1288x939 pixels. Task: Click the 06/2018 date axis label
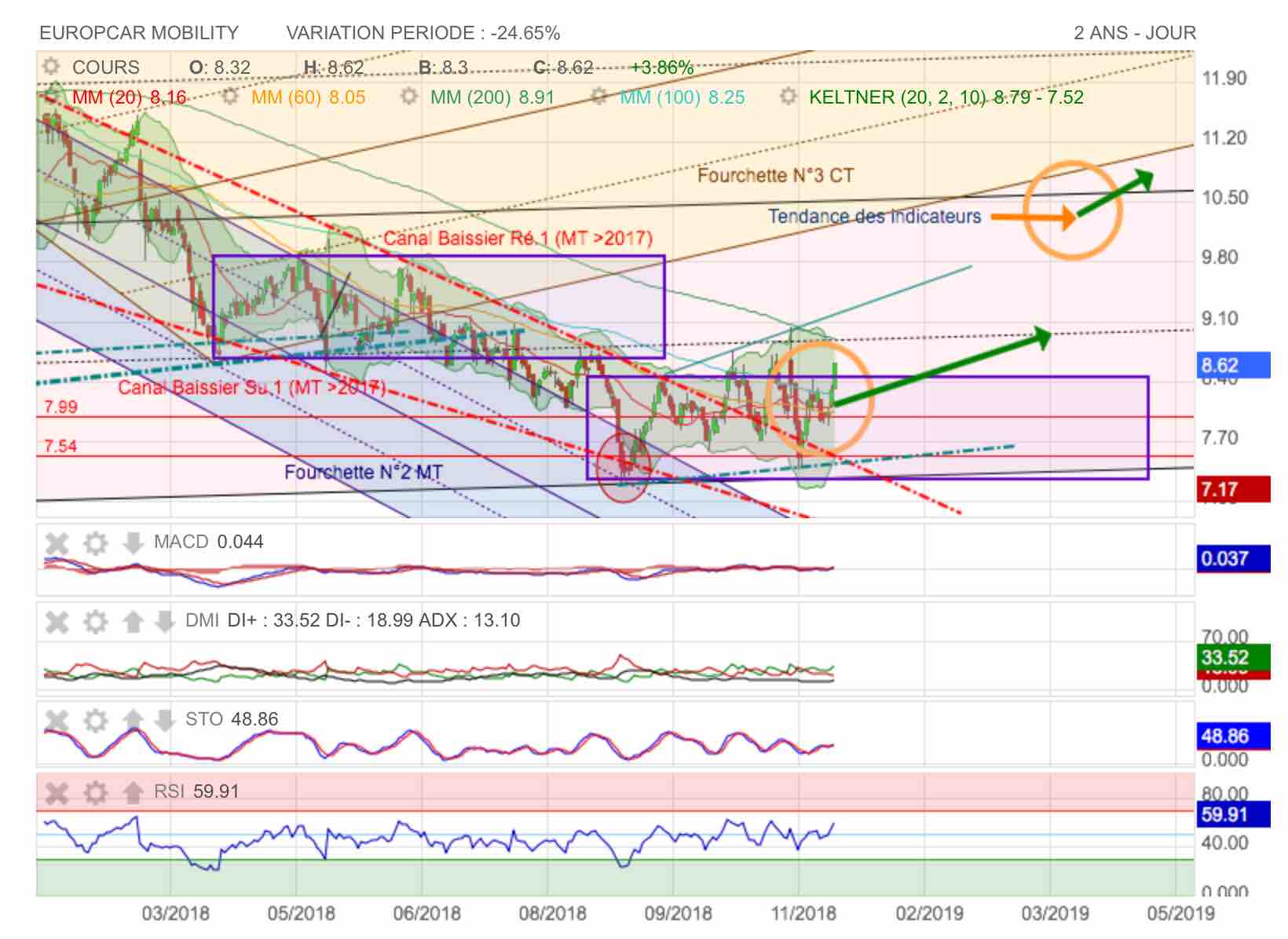click(426, 914)
